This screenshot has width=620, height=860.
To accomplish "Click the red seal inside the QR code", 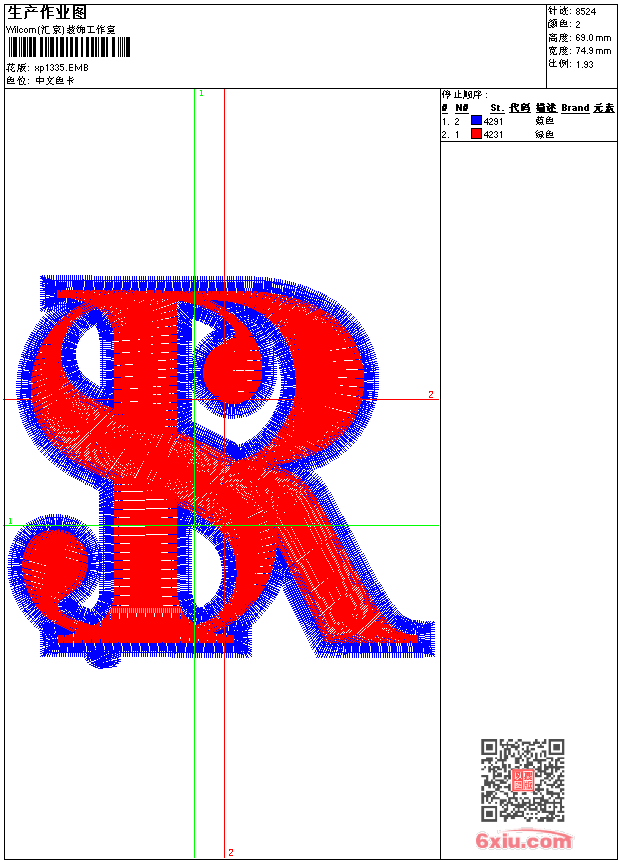I will [x=522, y=781].
